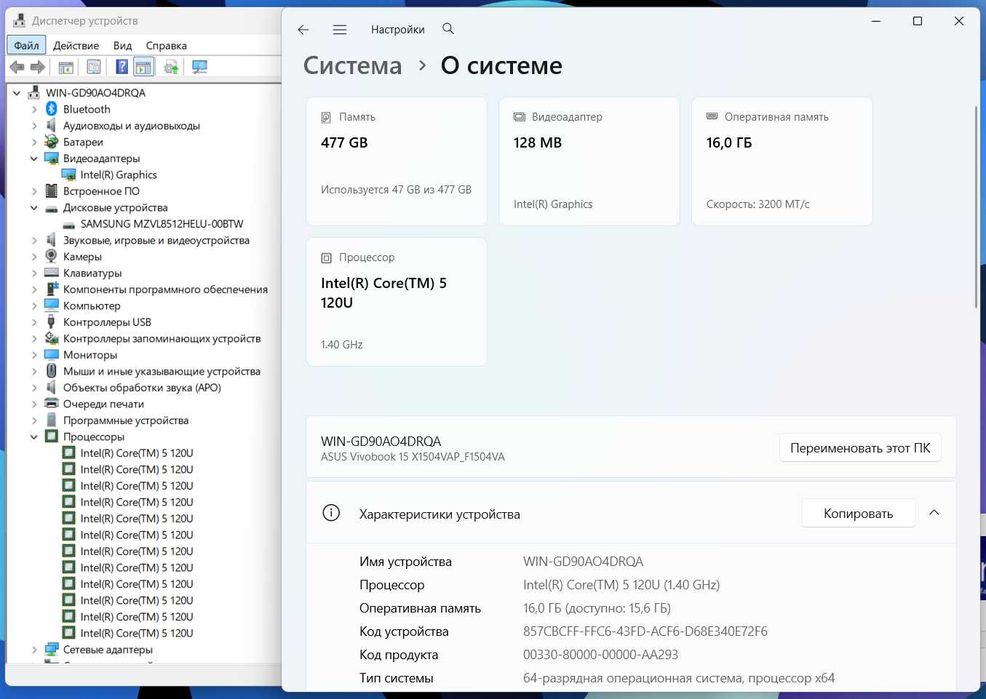
Task: Click the Встроенное ПО chip icon
Action: [52, 190]
